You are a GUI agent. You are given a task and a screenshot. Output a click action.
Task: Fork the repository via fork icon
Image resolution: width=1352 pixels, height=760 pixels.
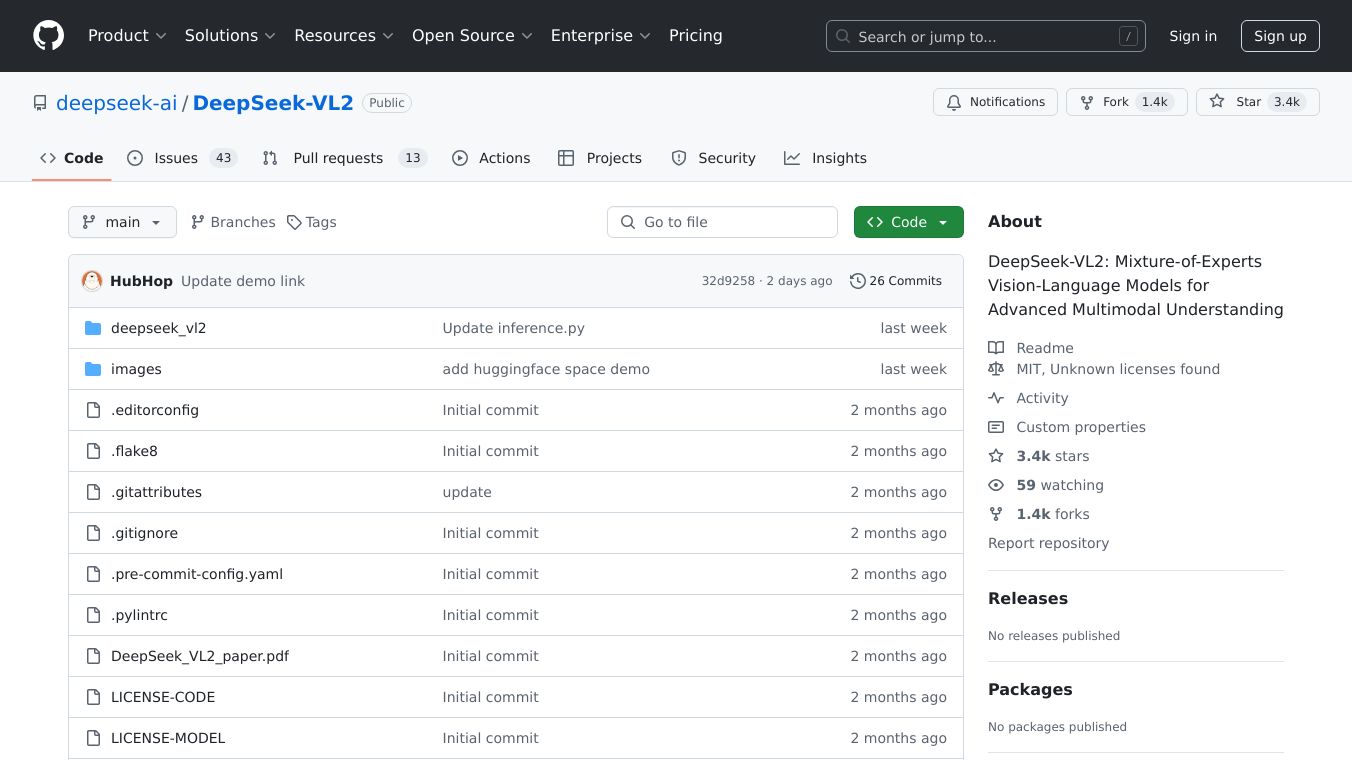click(1087, 102)
